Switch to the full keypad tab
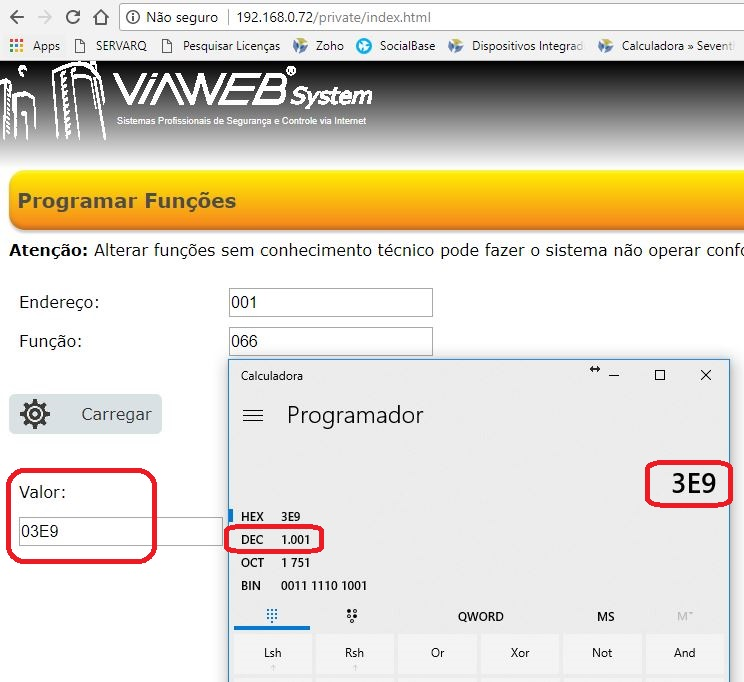This screenshot has width=744, height=682. click(272, 616)
